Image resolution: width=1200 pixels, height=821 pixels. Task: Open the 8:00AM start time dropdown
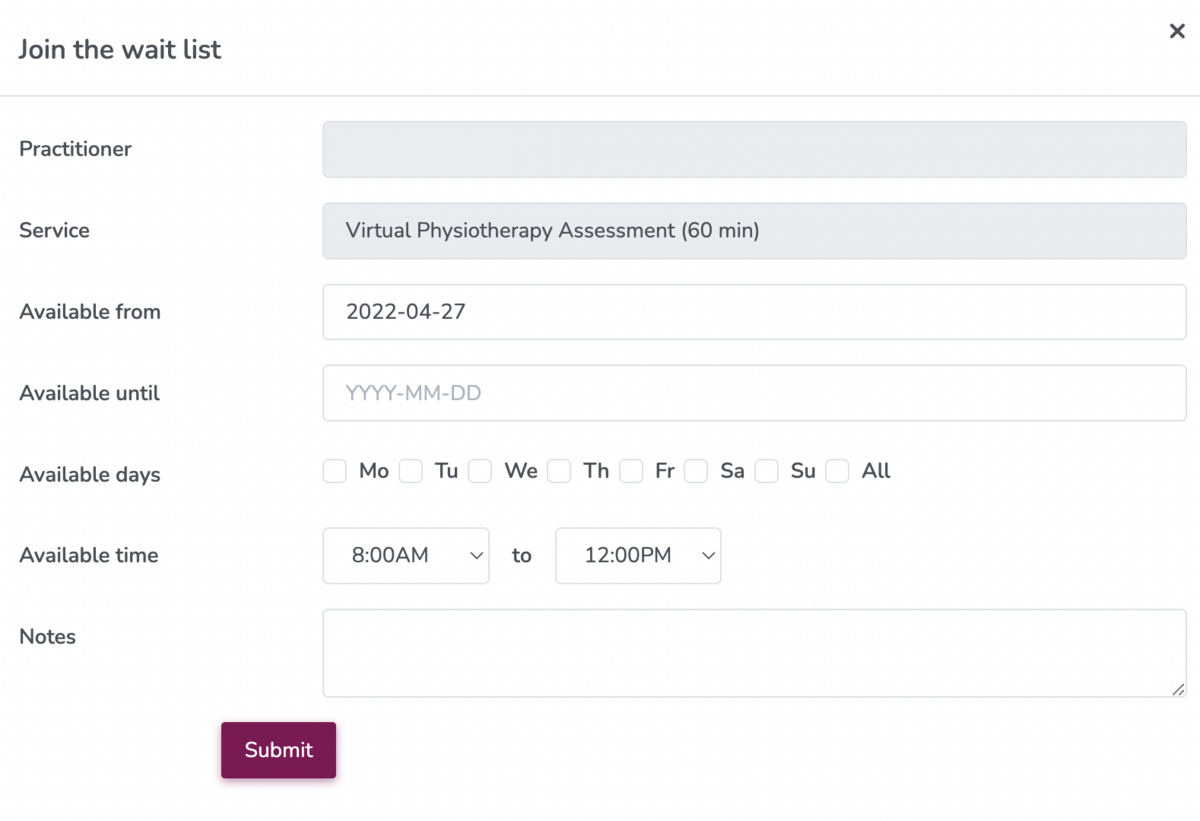[x=406, y=555]
